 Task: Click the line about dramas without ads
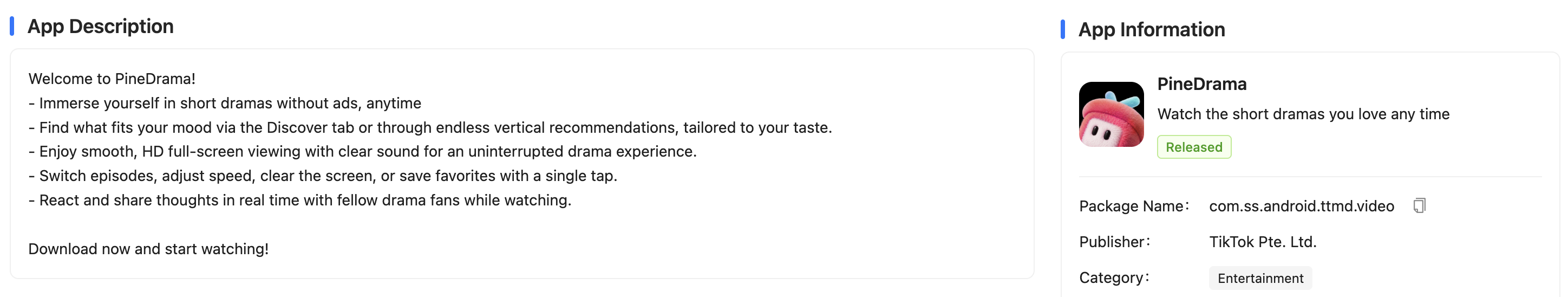coord(225,103)
